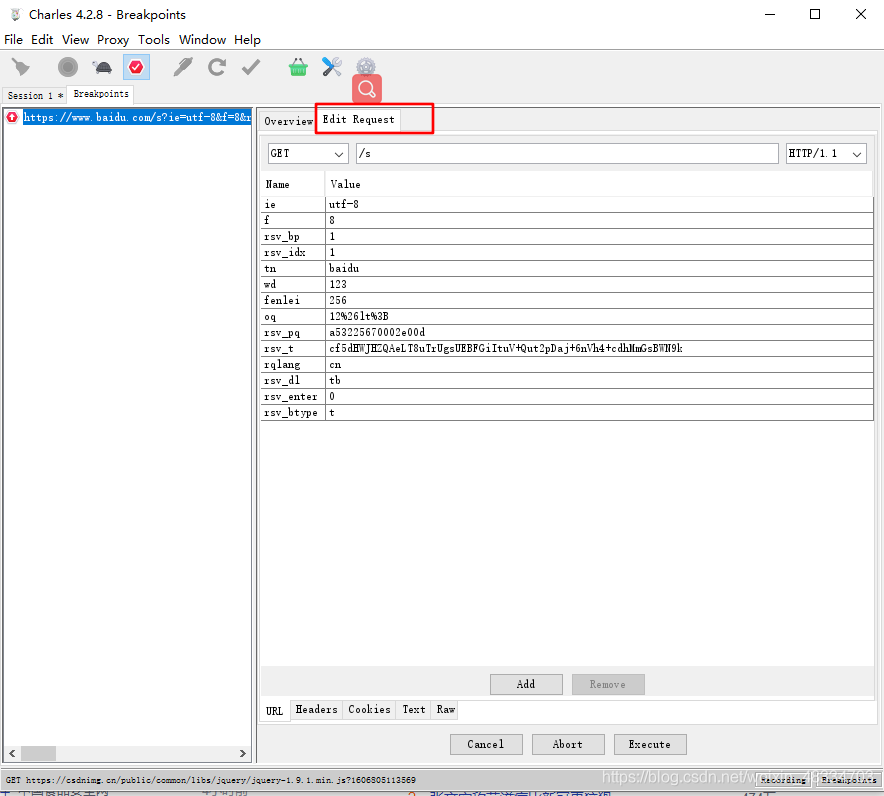Click the /s path input field
The image size is (884, 796).
567,153
